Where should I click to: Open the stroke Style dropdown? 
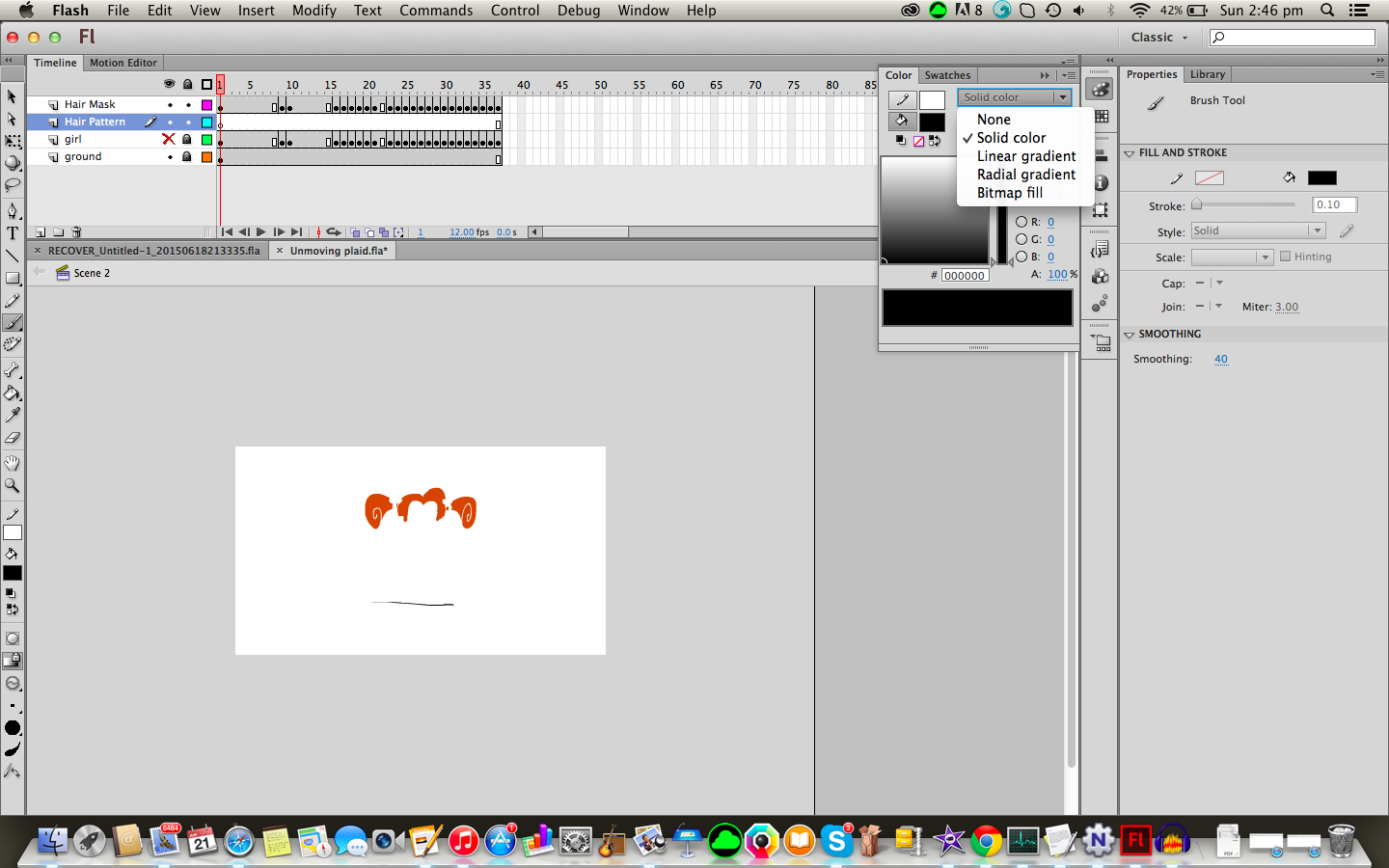coord(1258,231)
